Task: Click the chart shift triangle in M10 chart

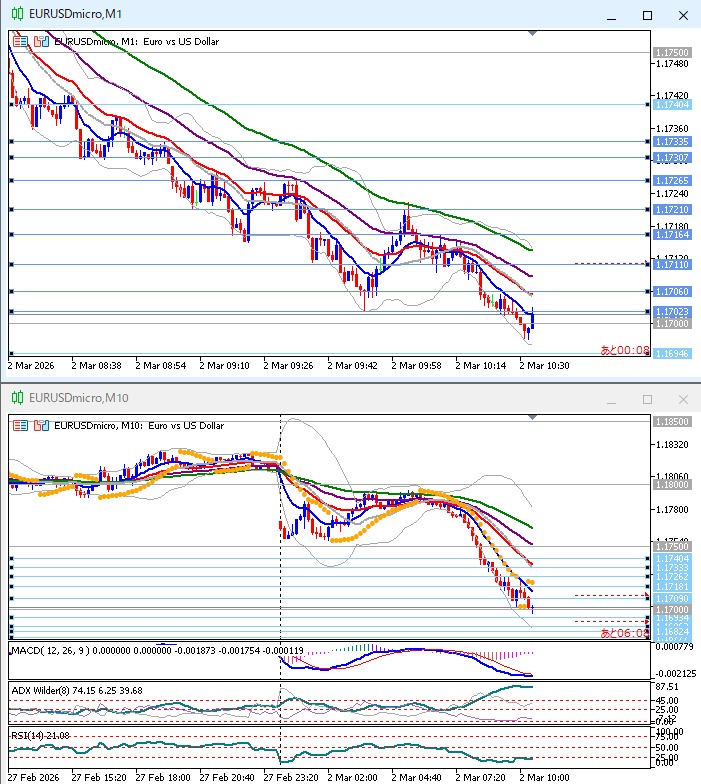Action: [x=533, y=417]
